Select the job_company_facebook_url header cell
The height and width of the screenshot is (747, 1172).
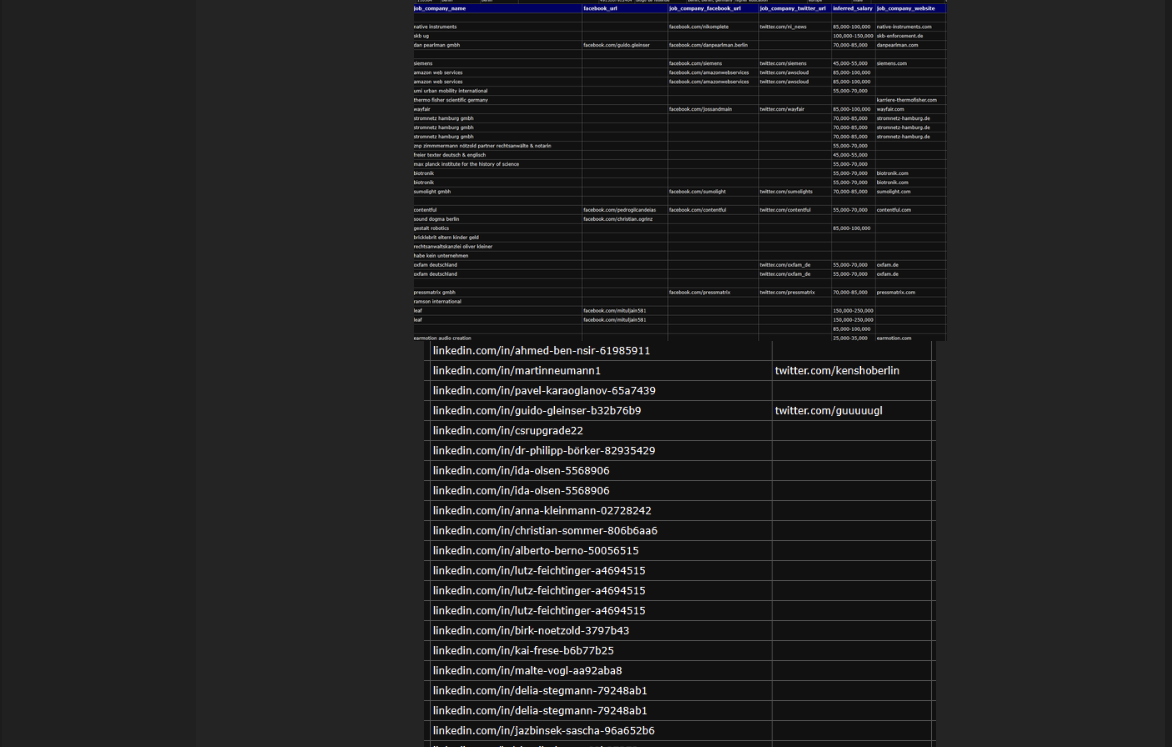click(x=705, y=8)
